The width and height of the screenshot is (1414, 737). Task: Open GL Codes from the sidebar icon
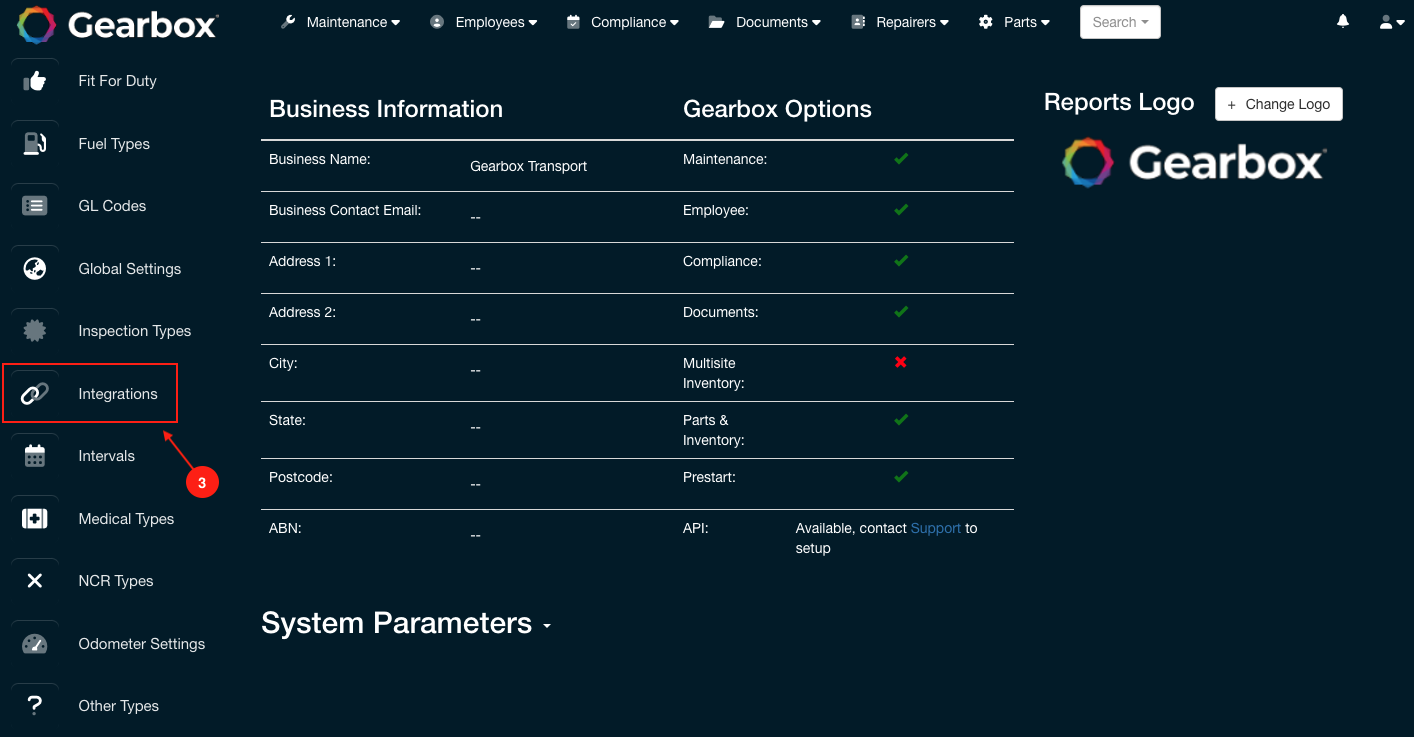coord(34,205)
